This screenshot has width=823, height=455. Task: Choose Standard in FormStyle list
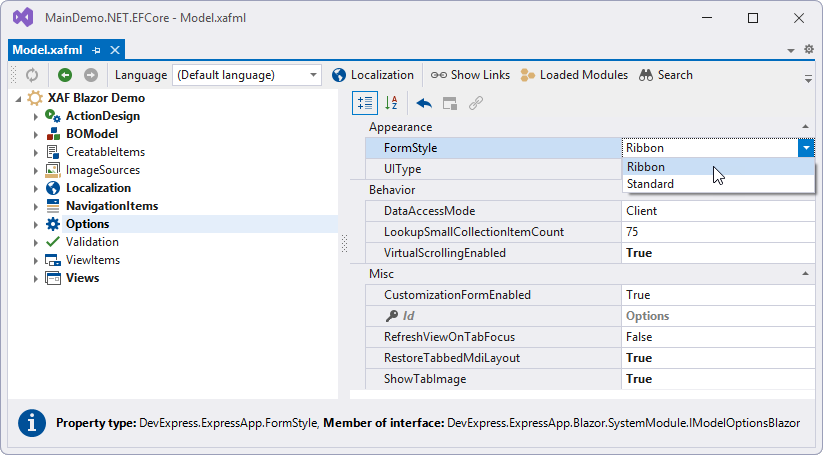tap(718, 184)
